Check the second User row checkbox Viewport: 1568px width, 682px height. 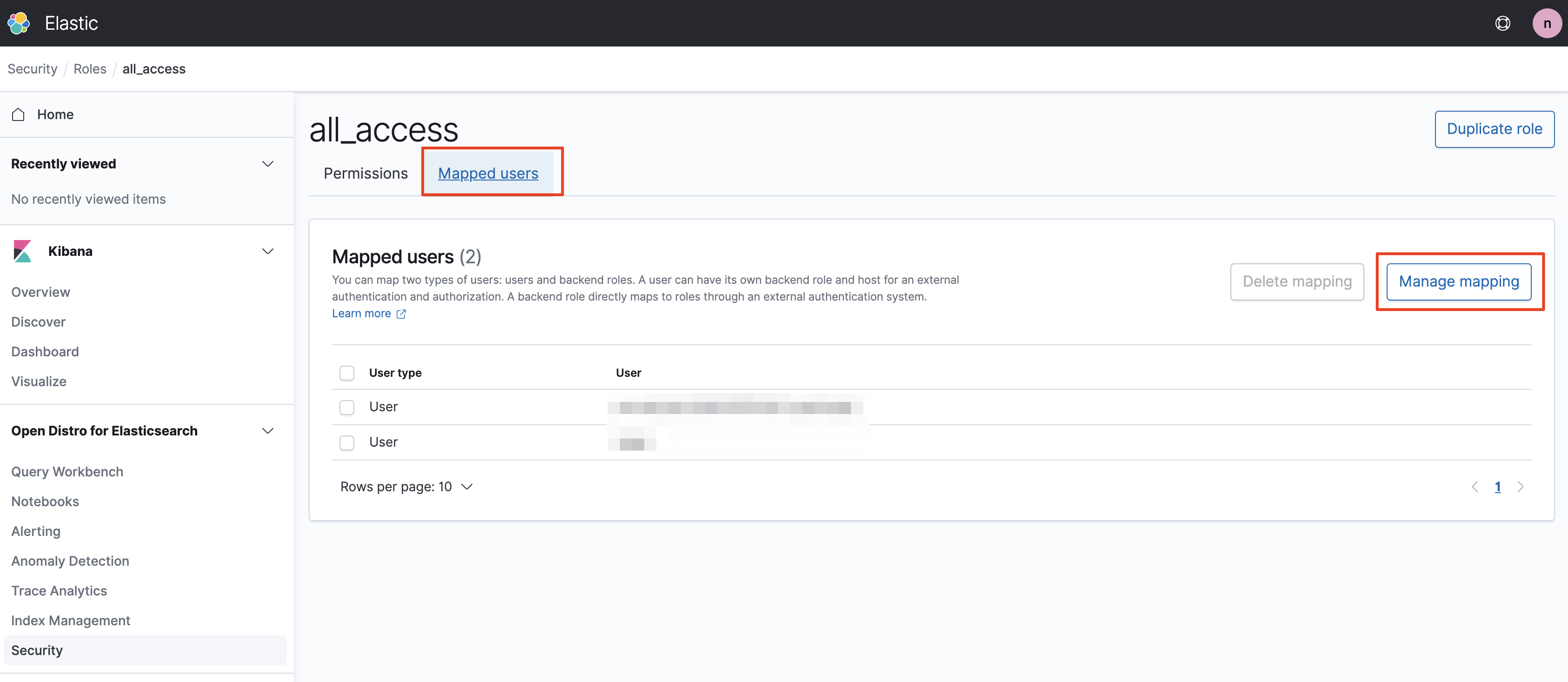(x=347, y=442)
